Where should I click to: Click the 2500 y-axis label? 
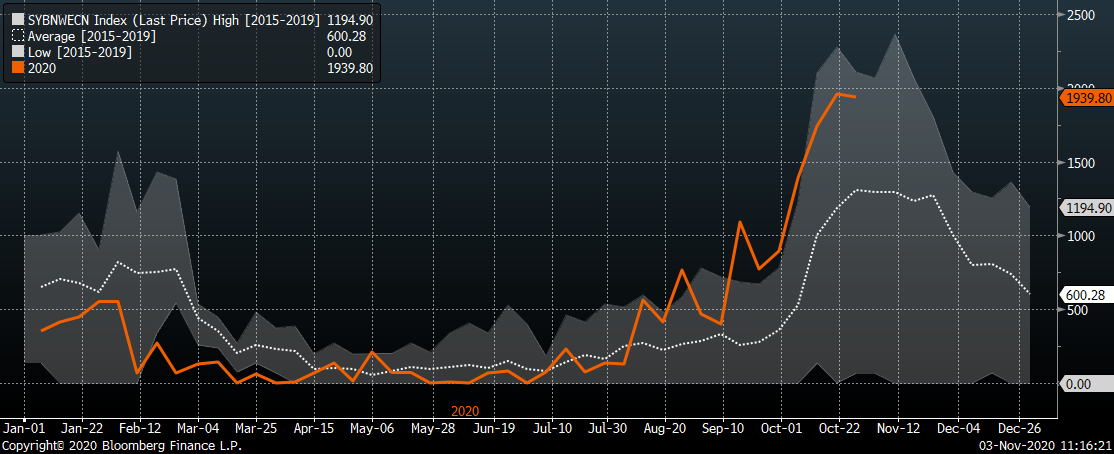pos(1082,16)
